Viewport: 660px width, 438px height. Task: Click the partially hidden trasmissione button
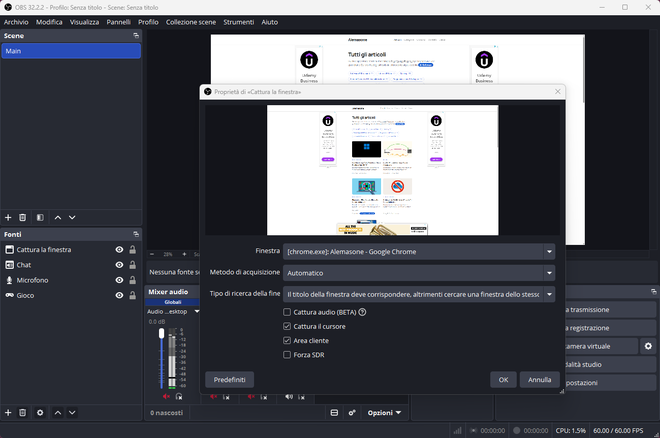click(610, 310)
